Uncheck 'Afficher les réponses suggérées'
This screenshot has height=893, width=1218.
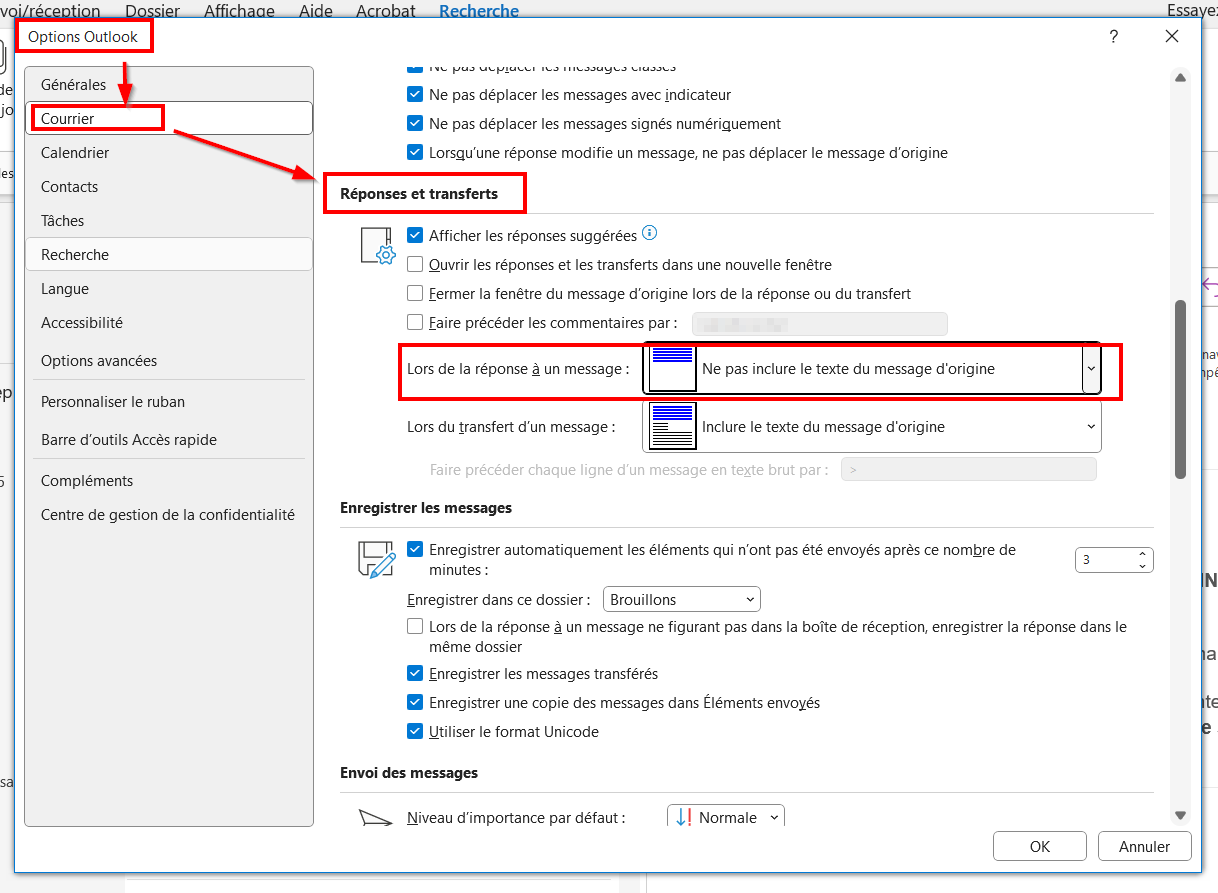pos(415,236)
